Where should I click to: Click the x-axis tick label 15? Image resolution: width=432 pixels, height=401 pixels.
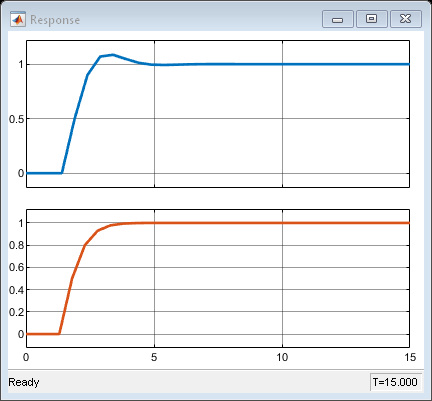pyautogui.click(x=410, y=357)
